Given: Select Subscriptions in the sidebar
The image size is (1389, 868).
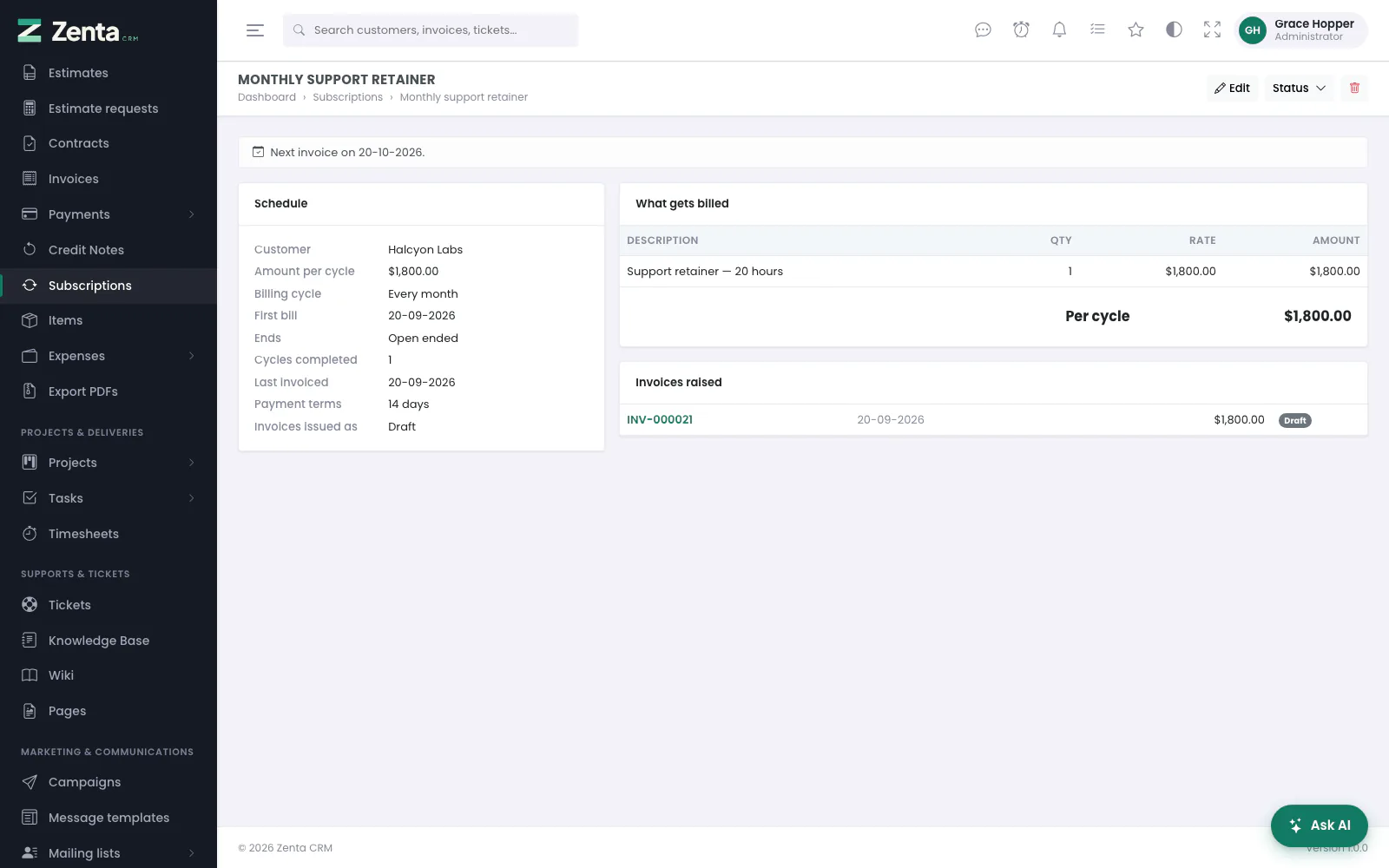Looking at the screenshot, I should coord(109,286).
